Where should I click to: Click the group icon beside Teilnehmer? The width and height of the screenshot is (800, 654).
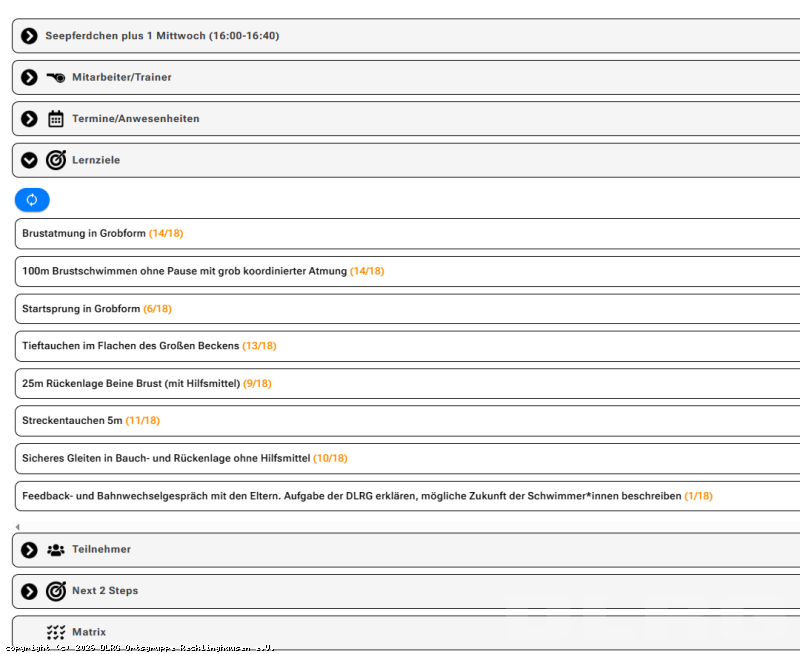56,550
